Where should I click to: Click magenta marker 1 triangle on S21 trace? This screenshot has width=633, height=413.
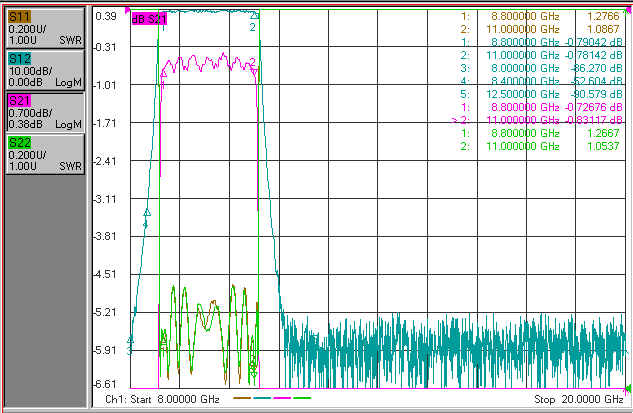click(163, 73)
